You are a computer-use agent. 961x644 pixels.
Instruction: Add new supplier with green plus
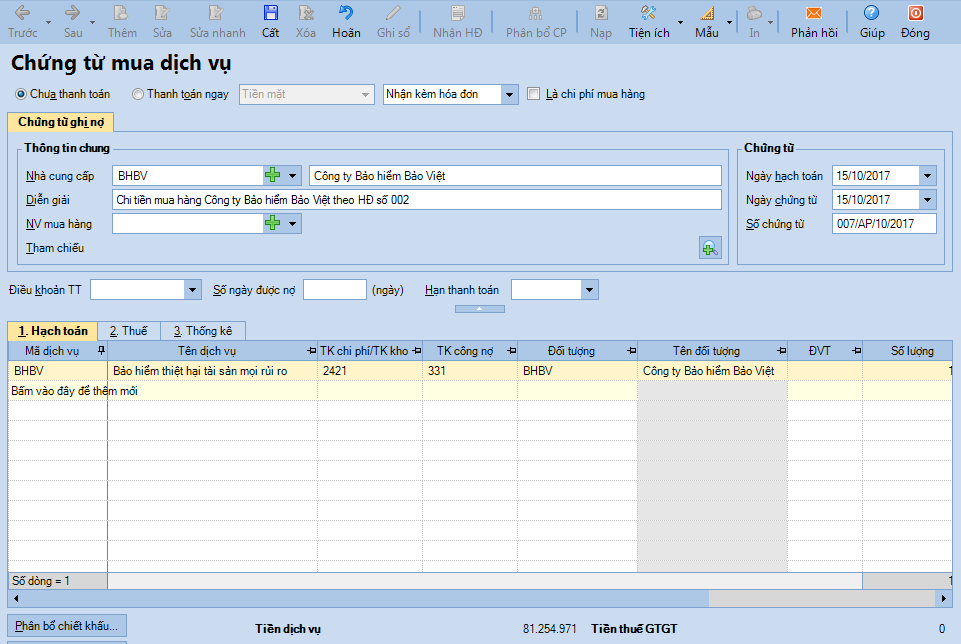click(x=273, y=175)
